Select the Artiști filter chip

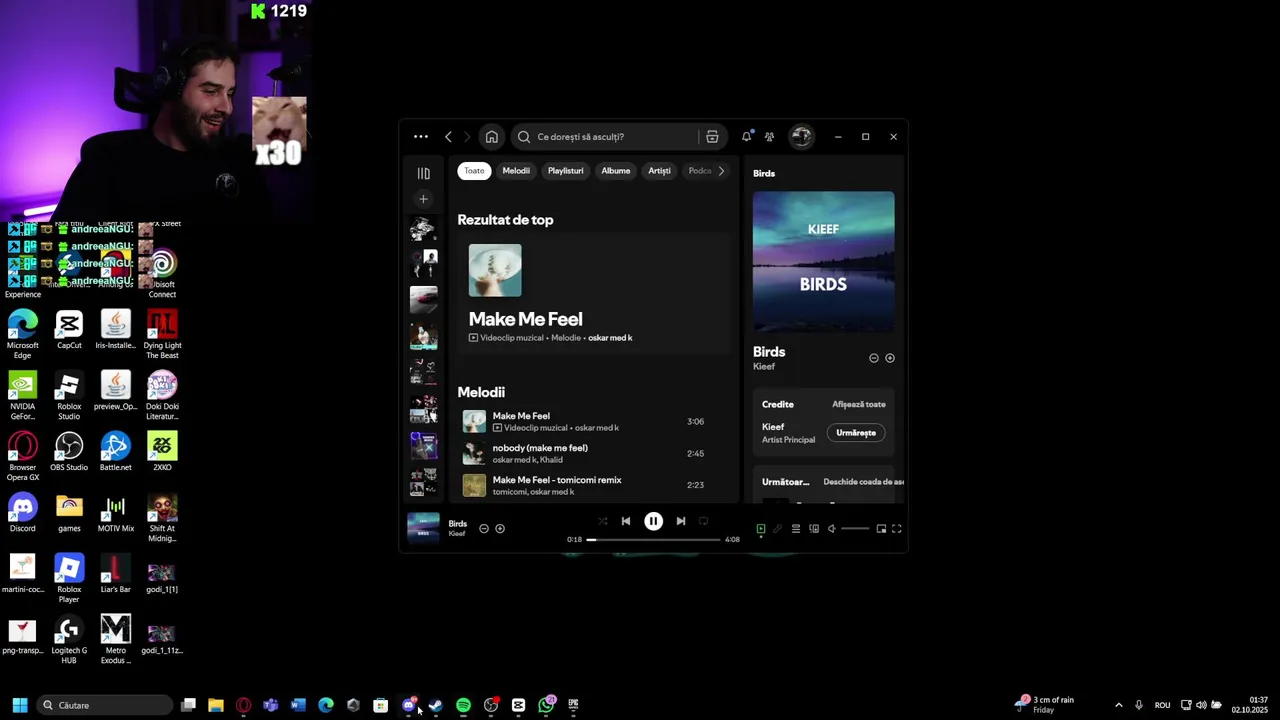(659, 171)
